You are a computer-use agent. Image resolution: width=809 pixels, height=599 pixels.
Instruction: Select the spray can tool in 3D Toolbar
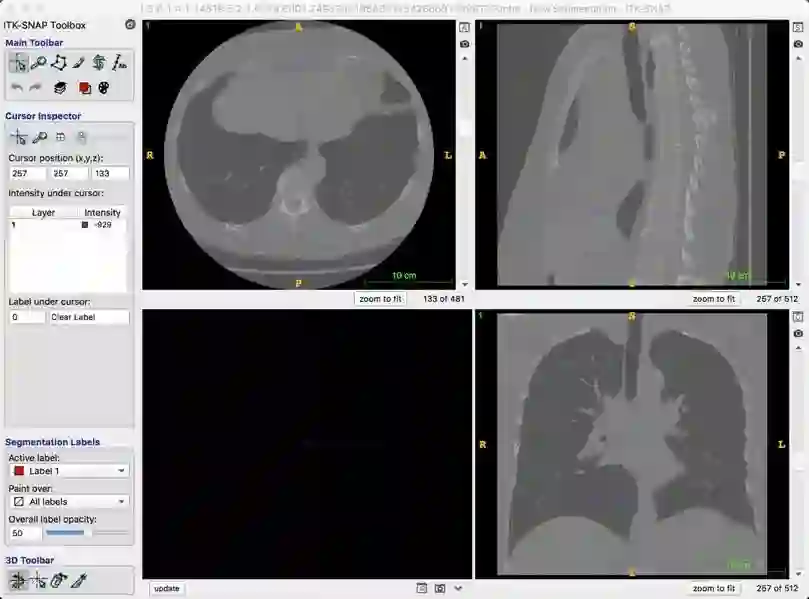click(x=59, y=580)
